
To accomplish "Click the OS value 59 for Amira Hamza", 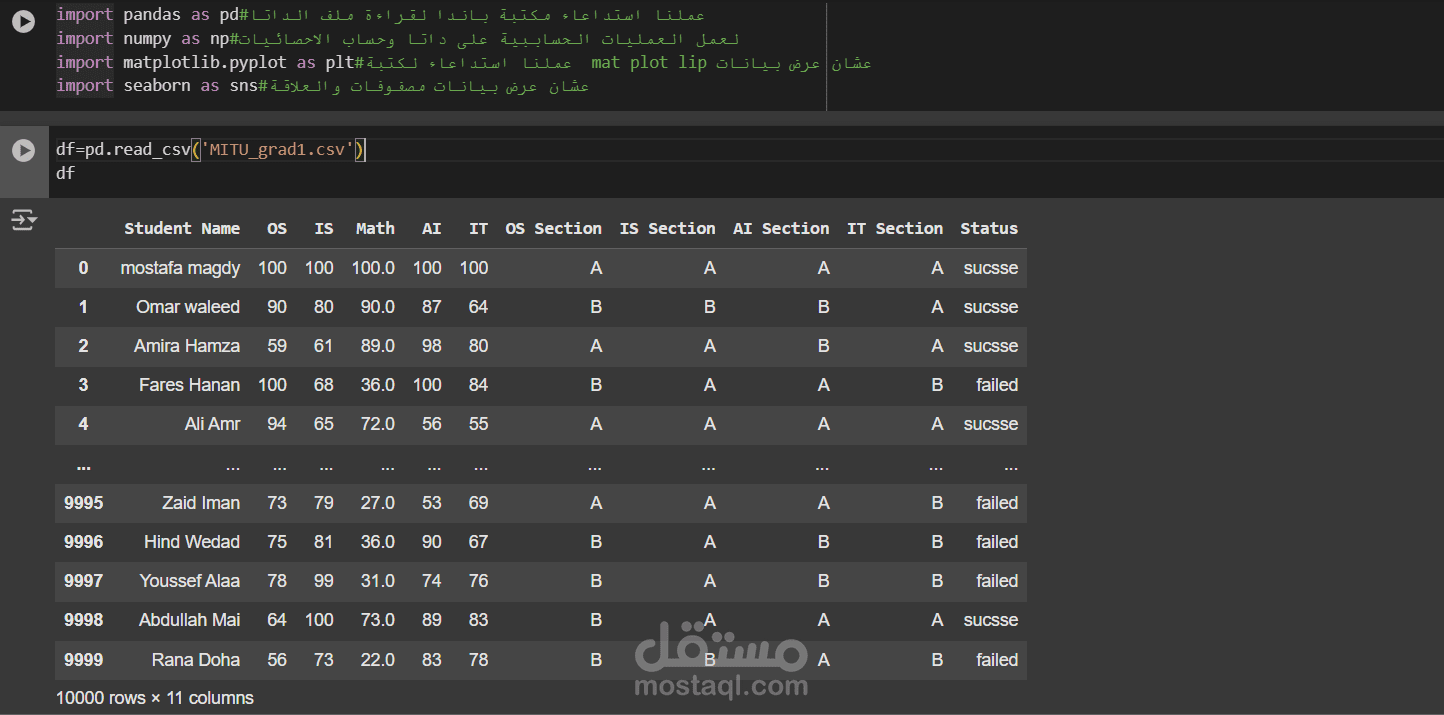I will (x=277, y=346).
